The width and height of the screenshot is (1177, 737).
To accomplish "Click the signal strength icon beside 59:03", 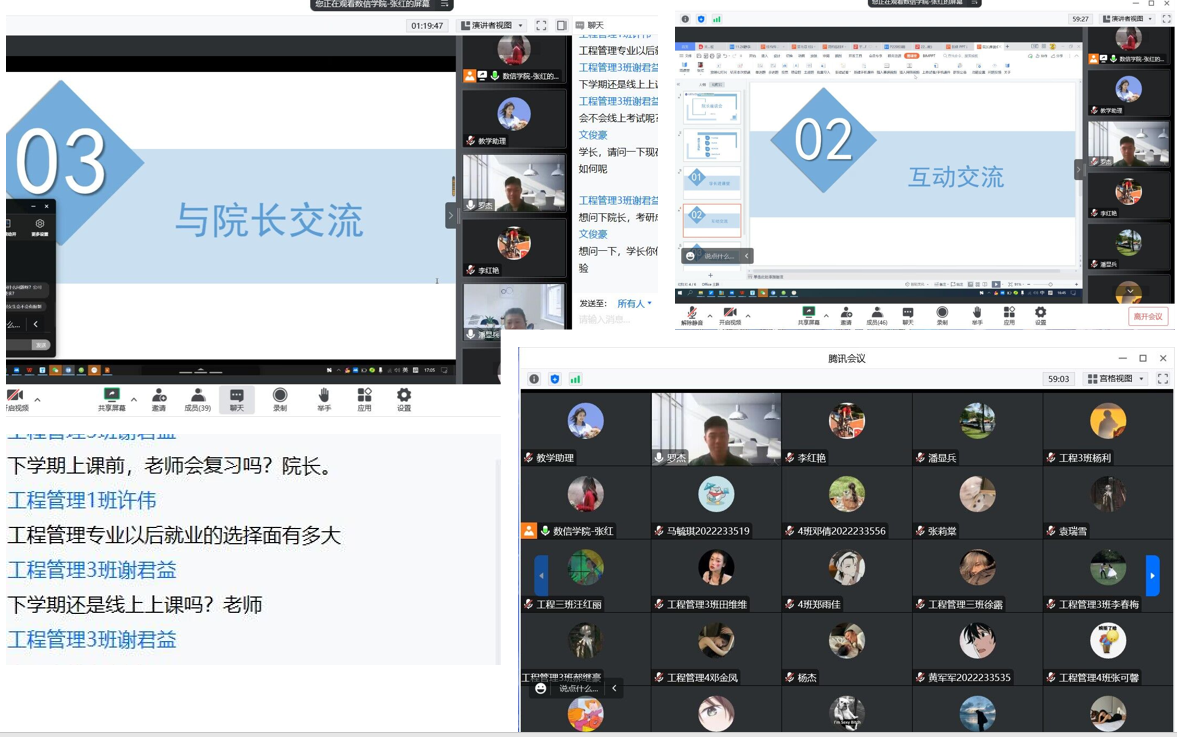I will click(575, 379).
